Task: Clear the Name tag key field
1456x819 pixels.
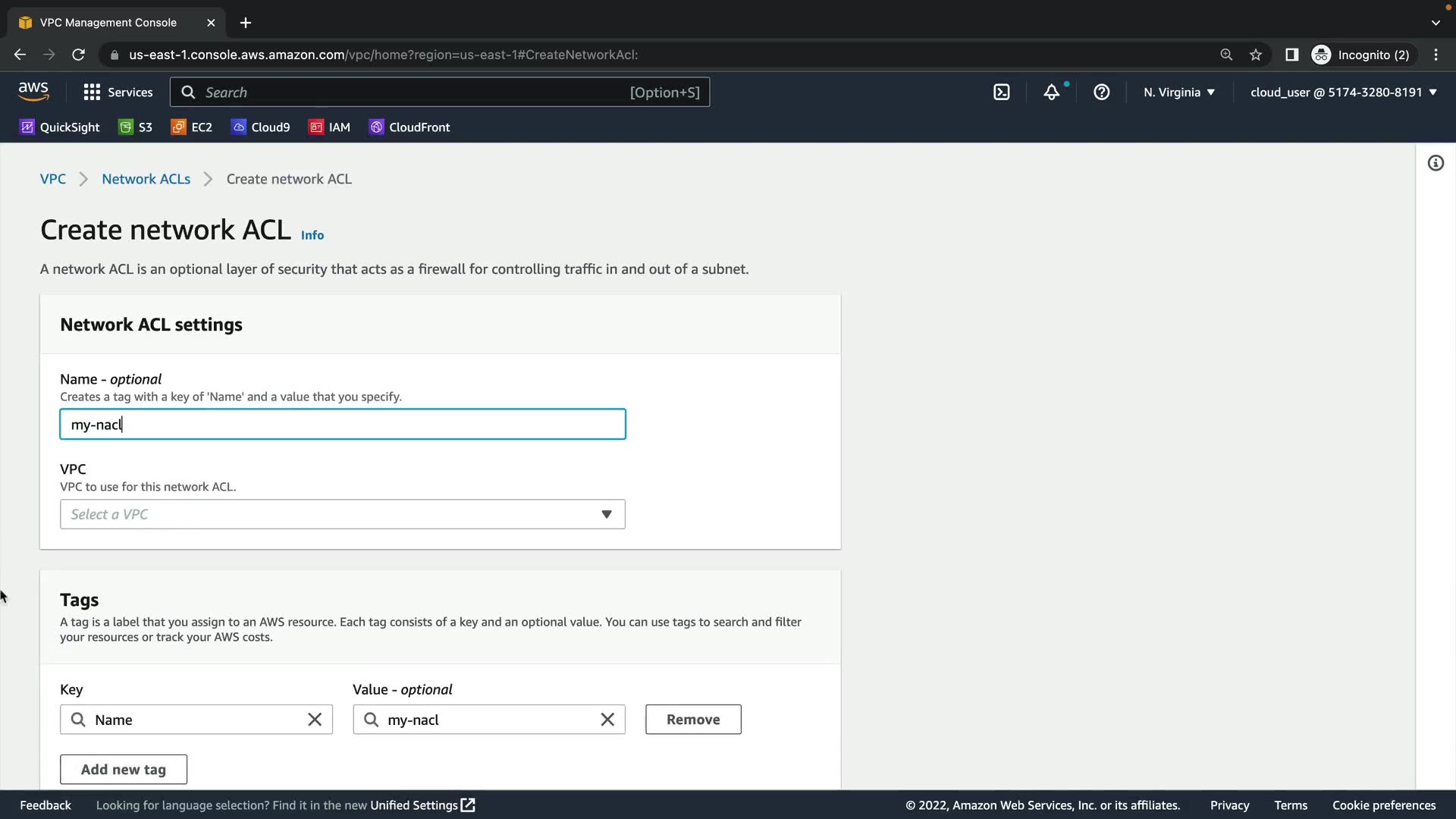Action: [315, 720]
